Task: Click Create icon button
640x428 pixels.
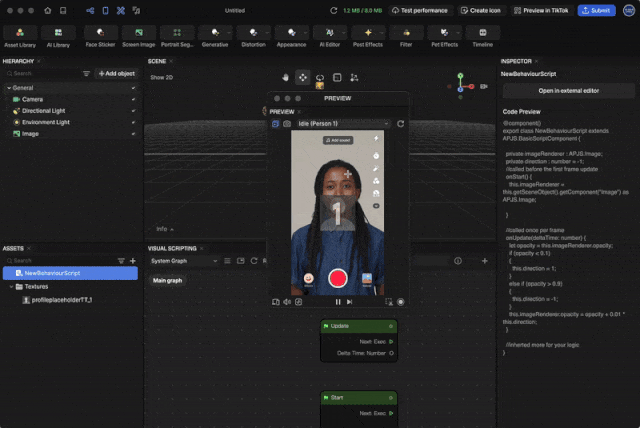Action: point(481,11)
